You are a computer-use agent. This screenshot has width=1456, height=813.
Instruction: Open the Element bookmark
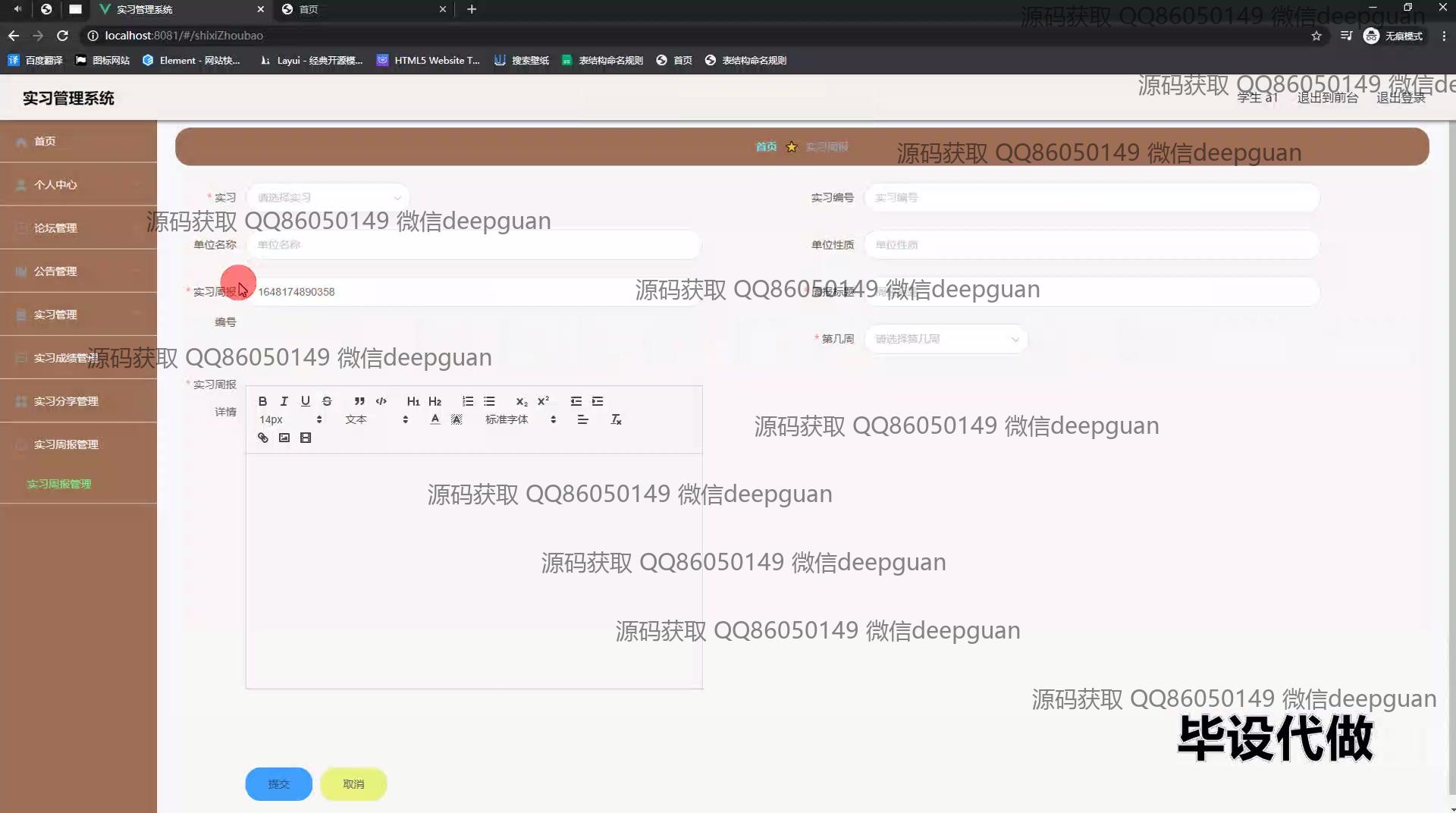[x=192, y=60]
